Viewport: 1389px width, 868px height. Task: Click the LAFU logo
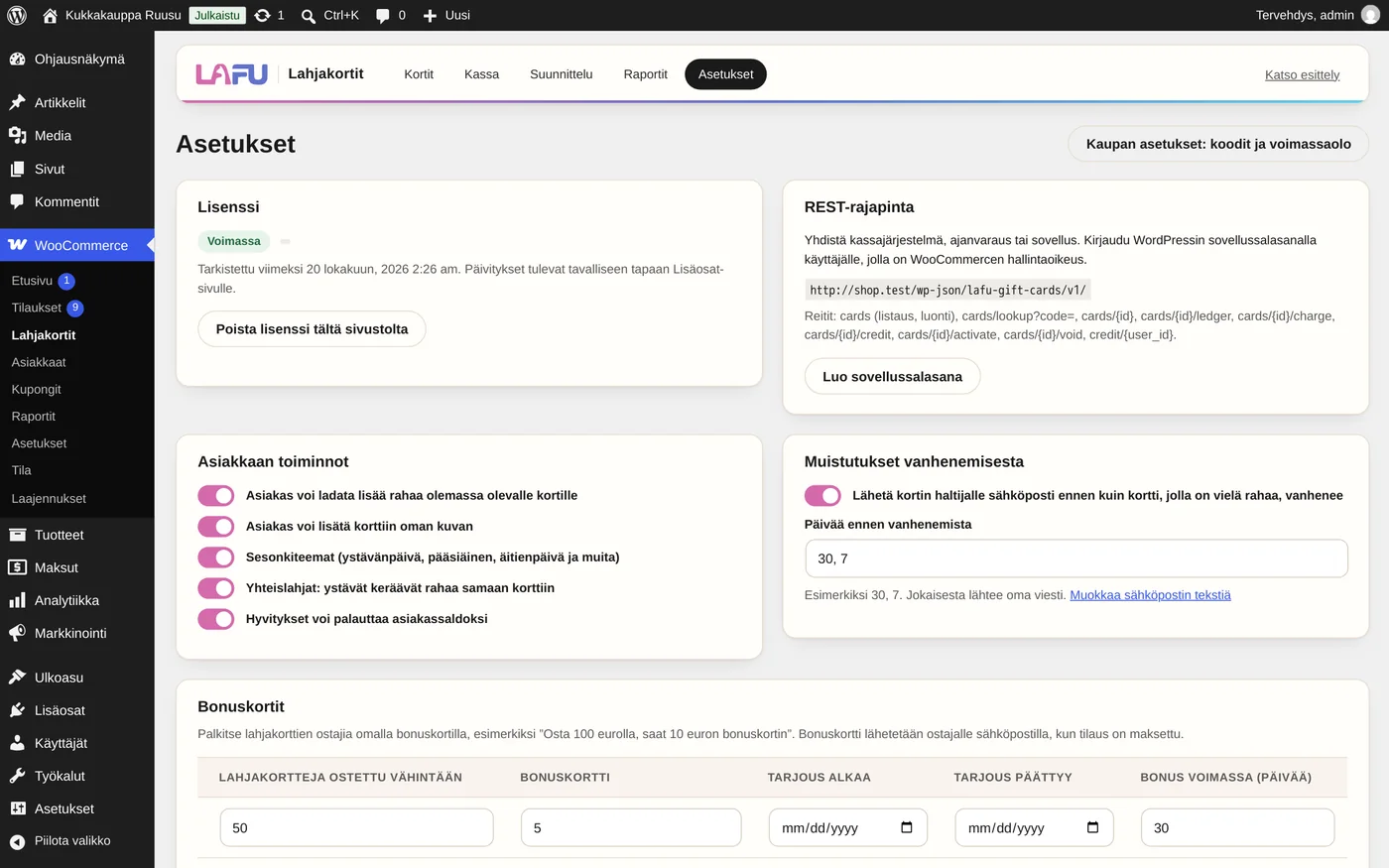[x=232, y=74]
